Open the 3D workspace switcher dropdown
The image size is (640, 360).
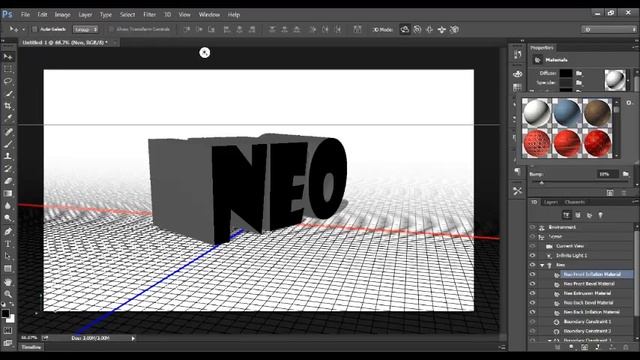[x=609, y=29]
